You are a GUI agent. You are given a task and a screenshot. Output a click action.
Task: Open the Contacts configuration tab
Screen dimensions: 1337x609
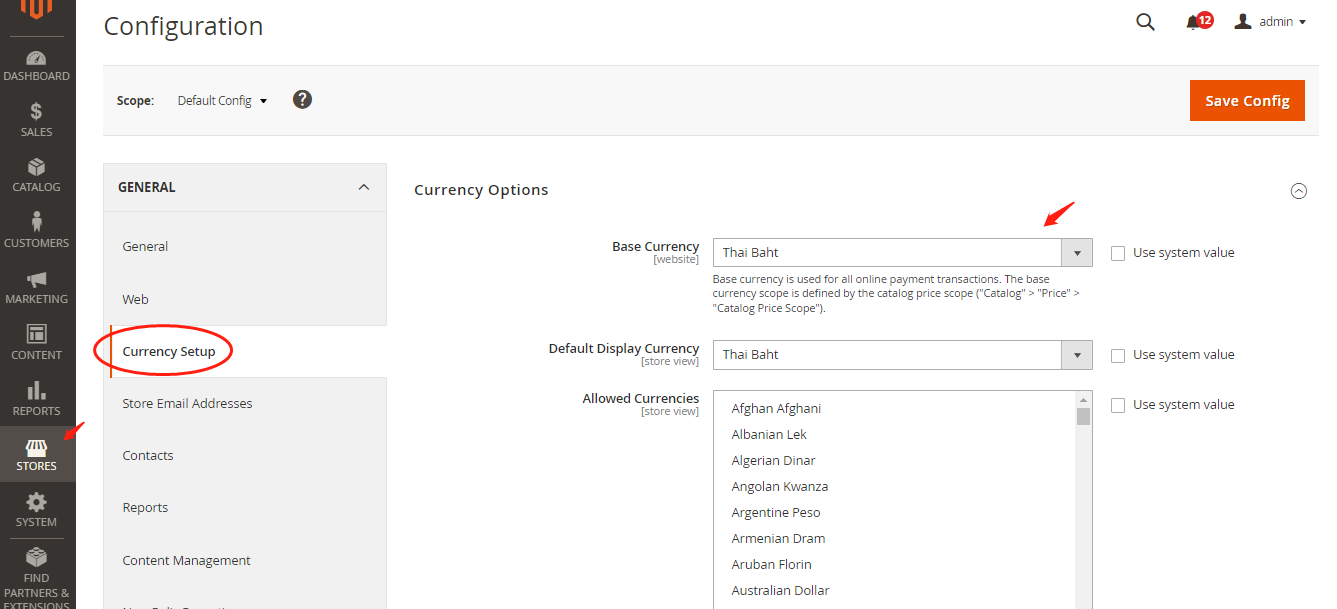245,455
